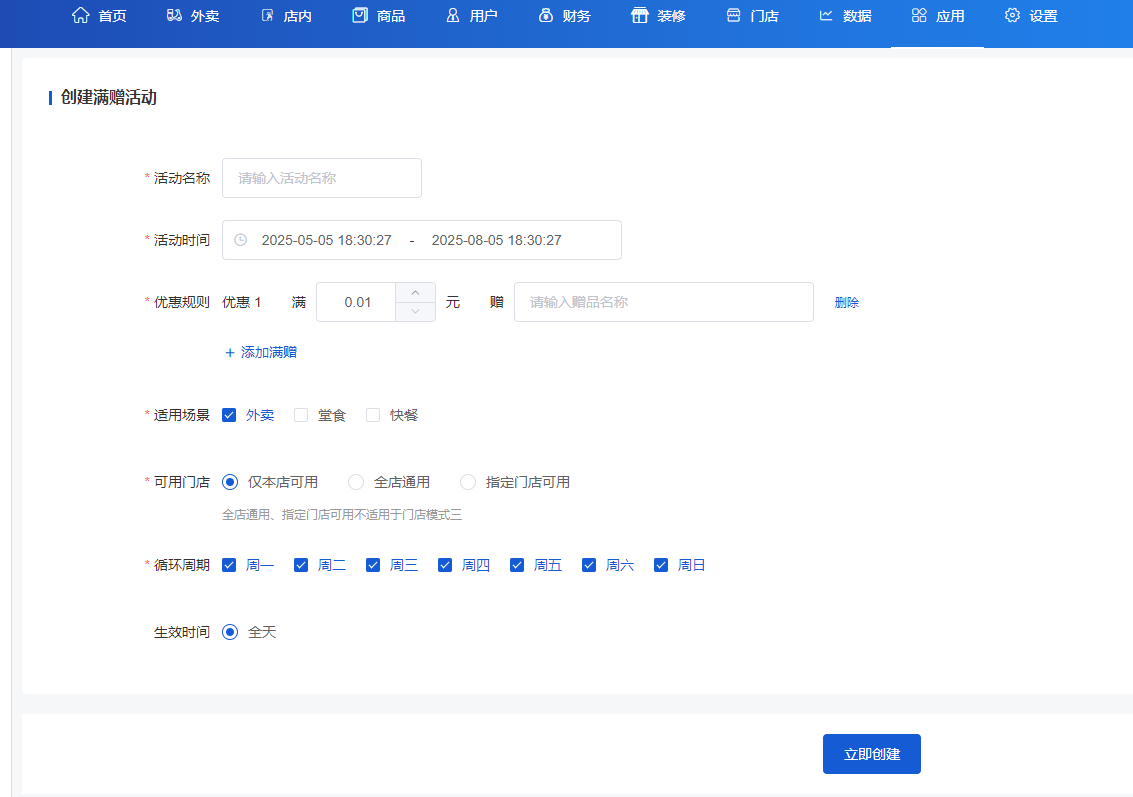
Task: Uncheck 周五 in 循环周期
Action: (517, 565)
